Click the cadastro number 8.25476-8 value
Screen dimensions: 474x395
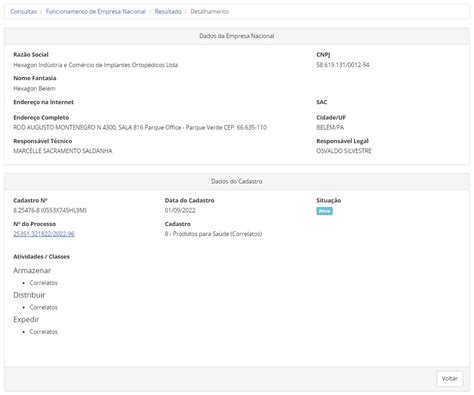click(x=50, y=210)
